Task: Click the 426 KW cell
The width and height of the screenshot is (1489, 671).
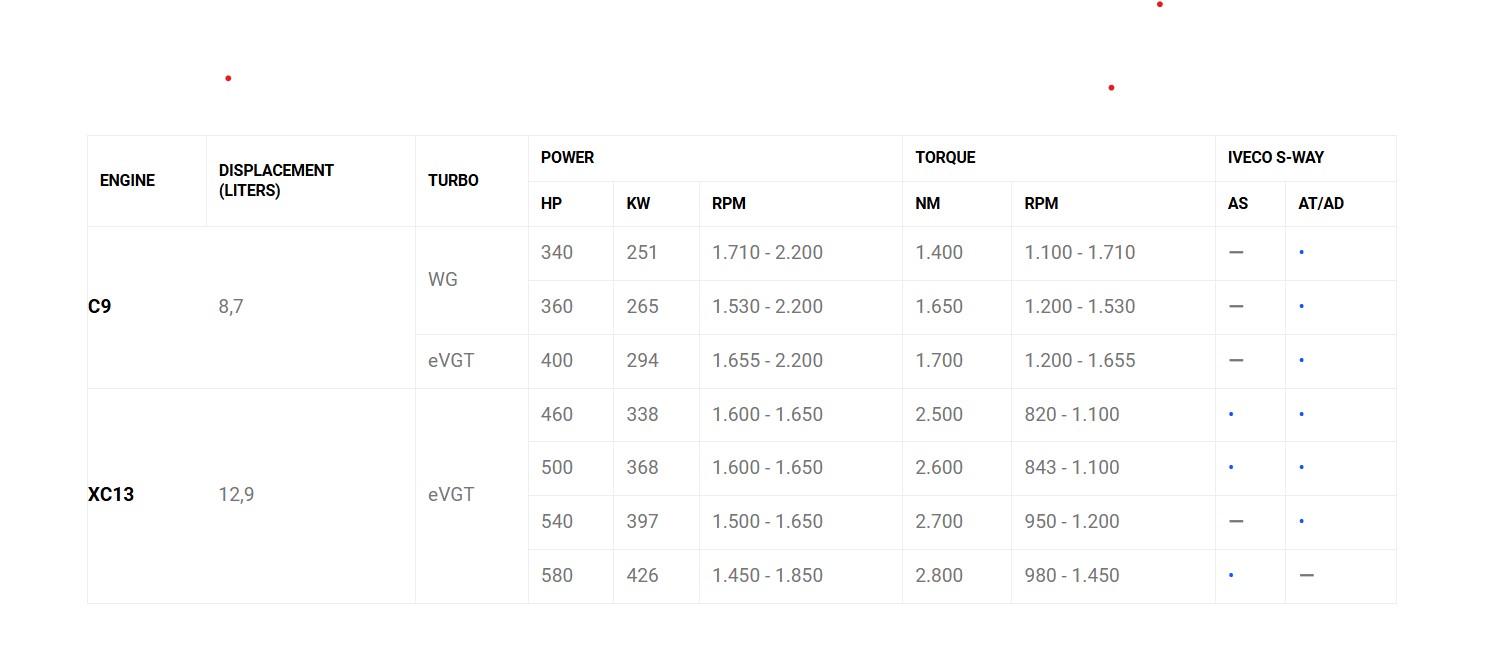Action: (x=642, y=576)
